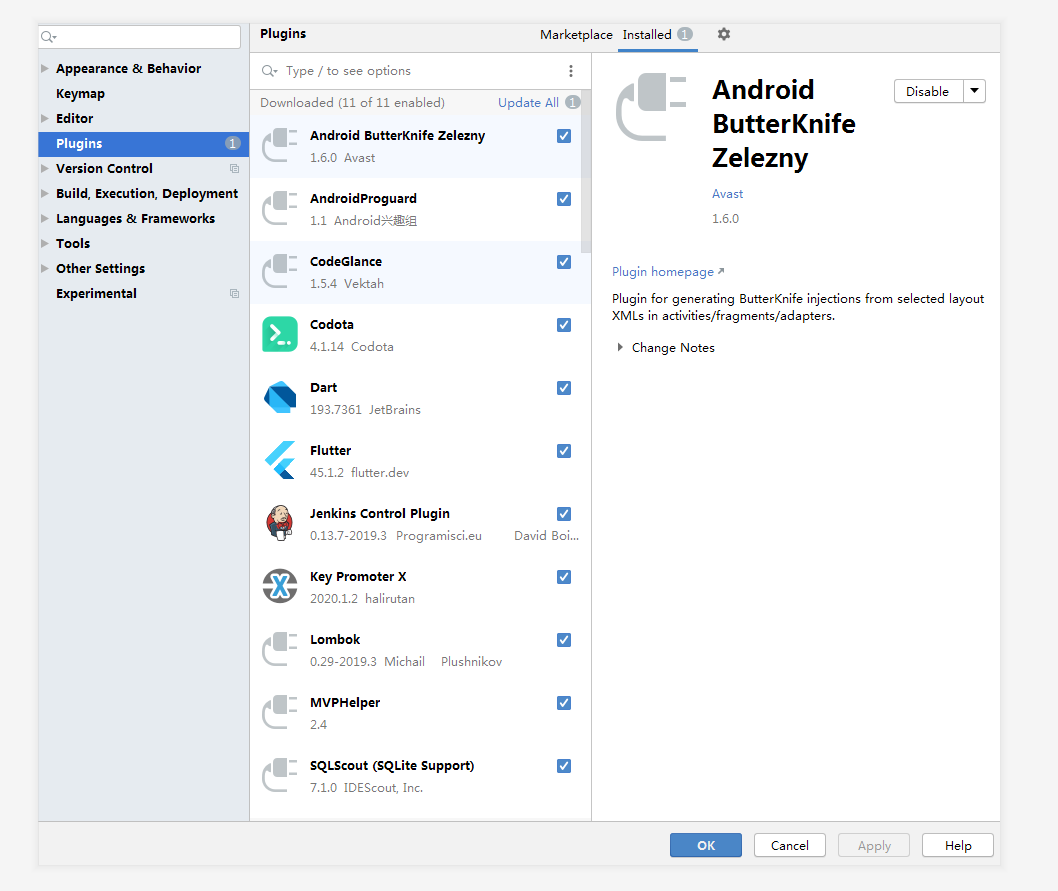Select the Lombok plugin name
The image size is (1058, 891).
[335, 639]
